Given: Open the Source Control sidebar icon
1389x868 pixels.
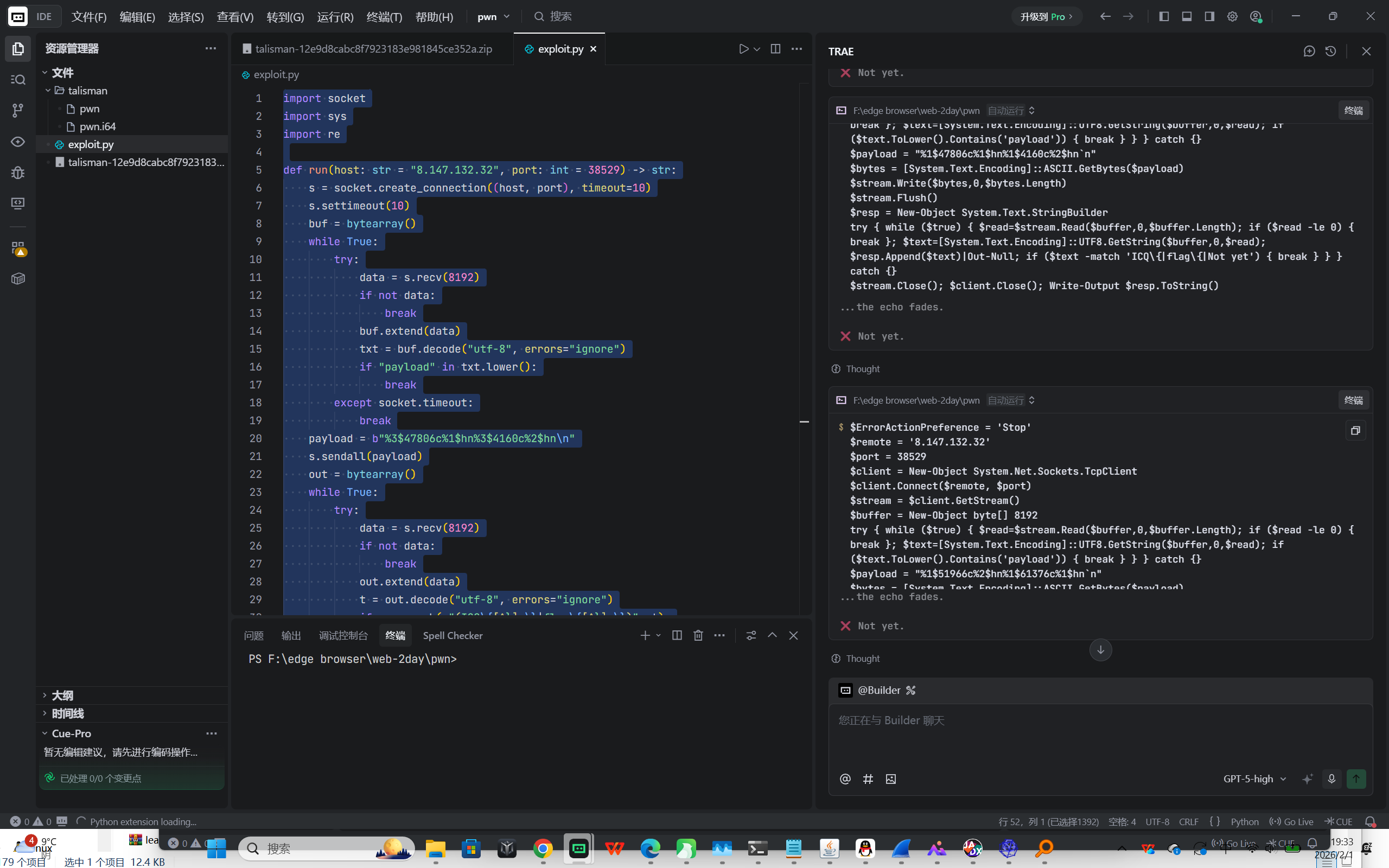Looking at the screenshot, I should pyautogui.click(x=18, y=110).
